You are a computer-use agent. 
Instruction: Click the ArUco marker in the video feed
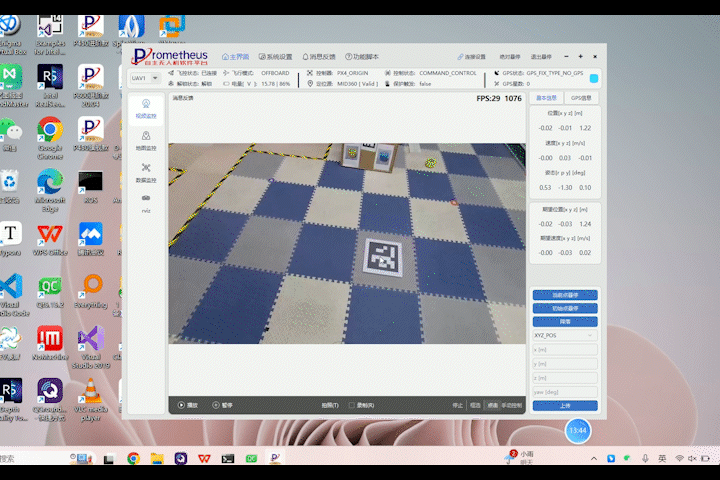click(x=383, y=258)
